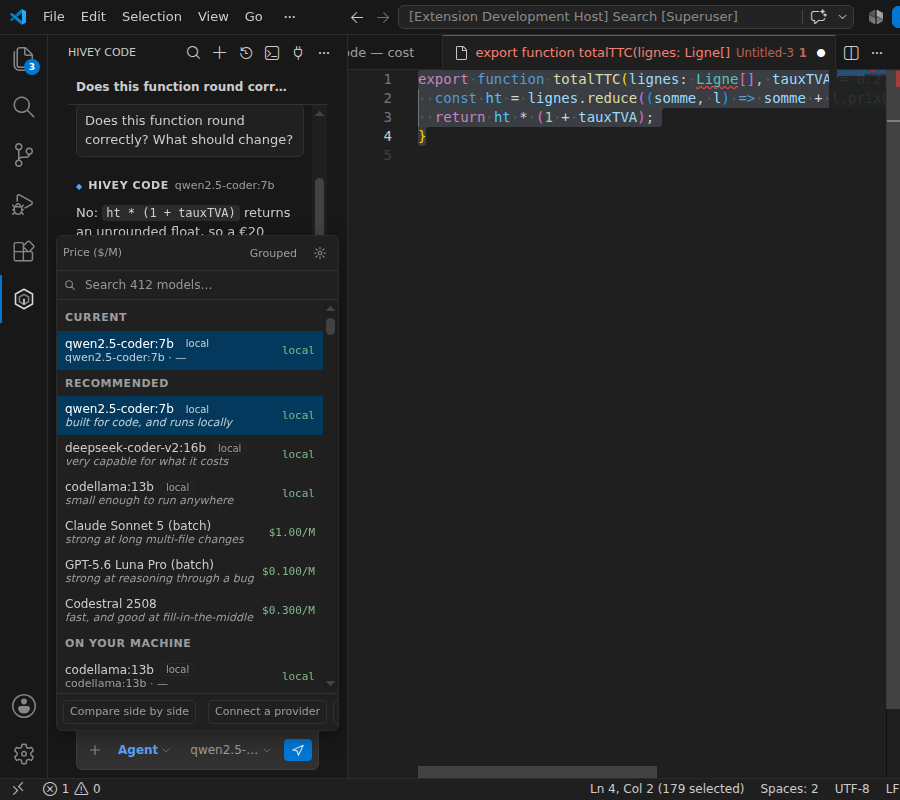Open Source Control view in activity bar
This screenshot has height=800, width=900.
click(x=24, y=155)
